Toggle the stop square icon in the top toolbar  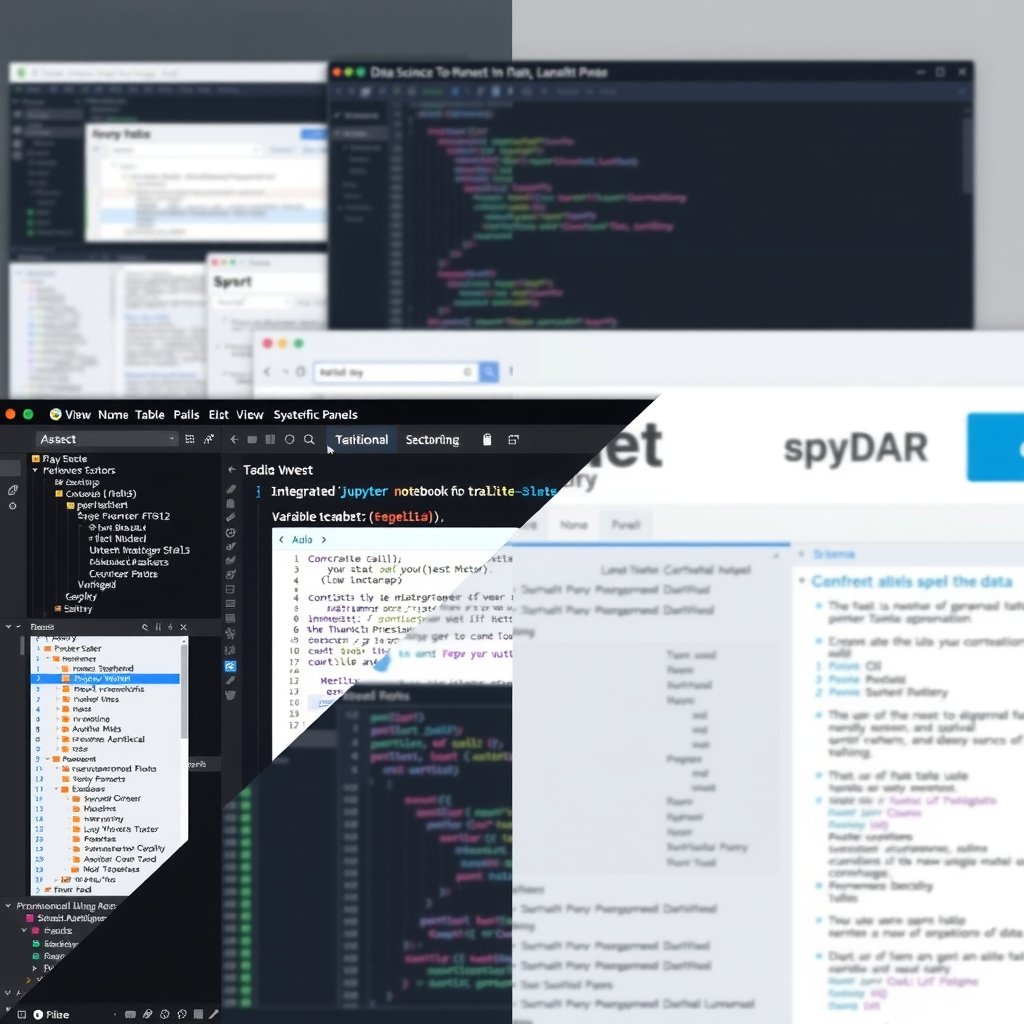point(252,440)
